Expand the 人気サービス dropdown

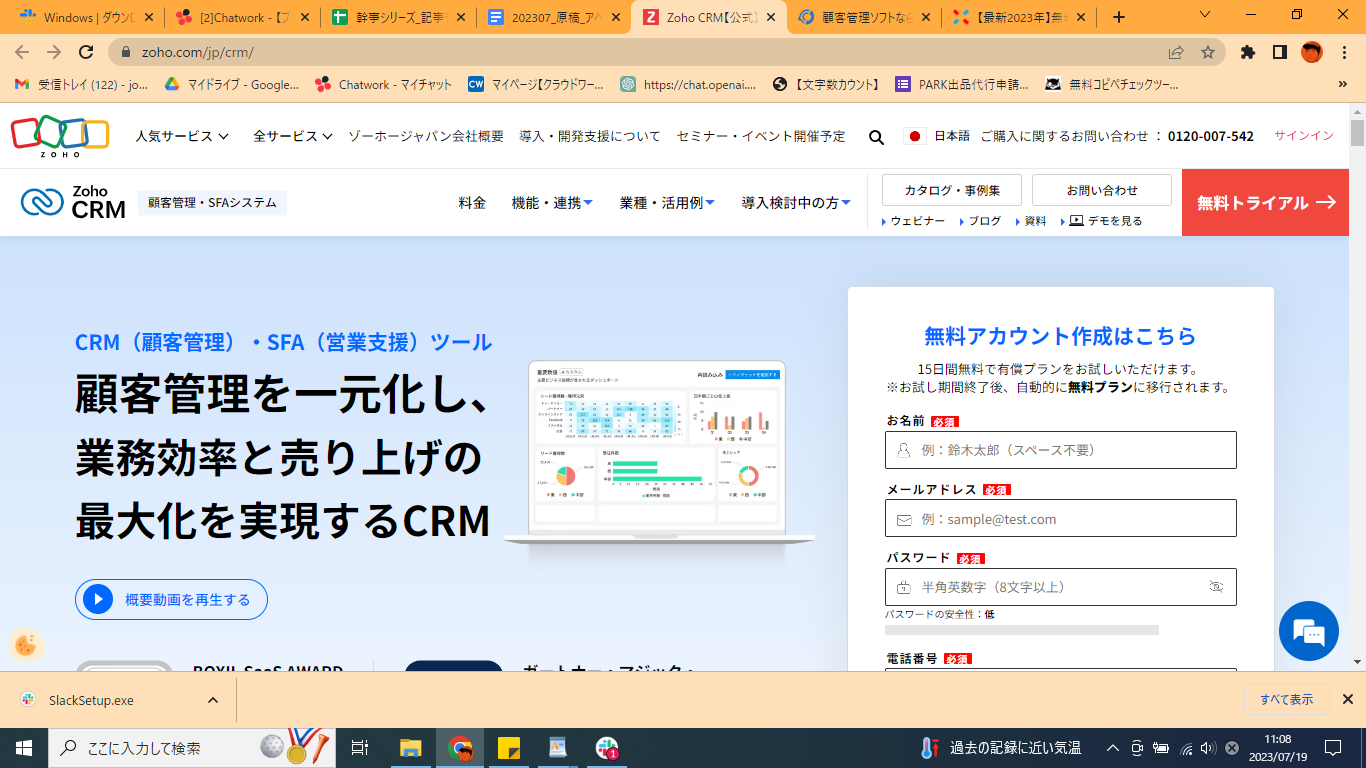182,136
